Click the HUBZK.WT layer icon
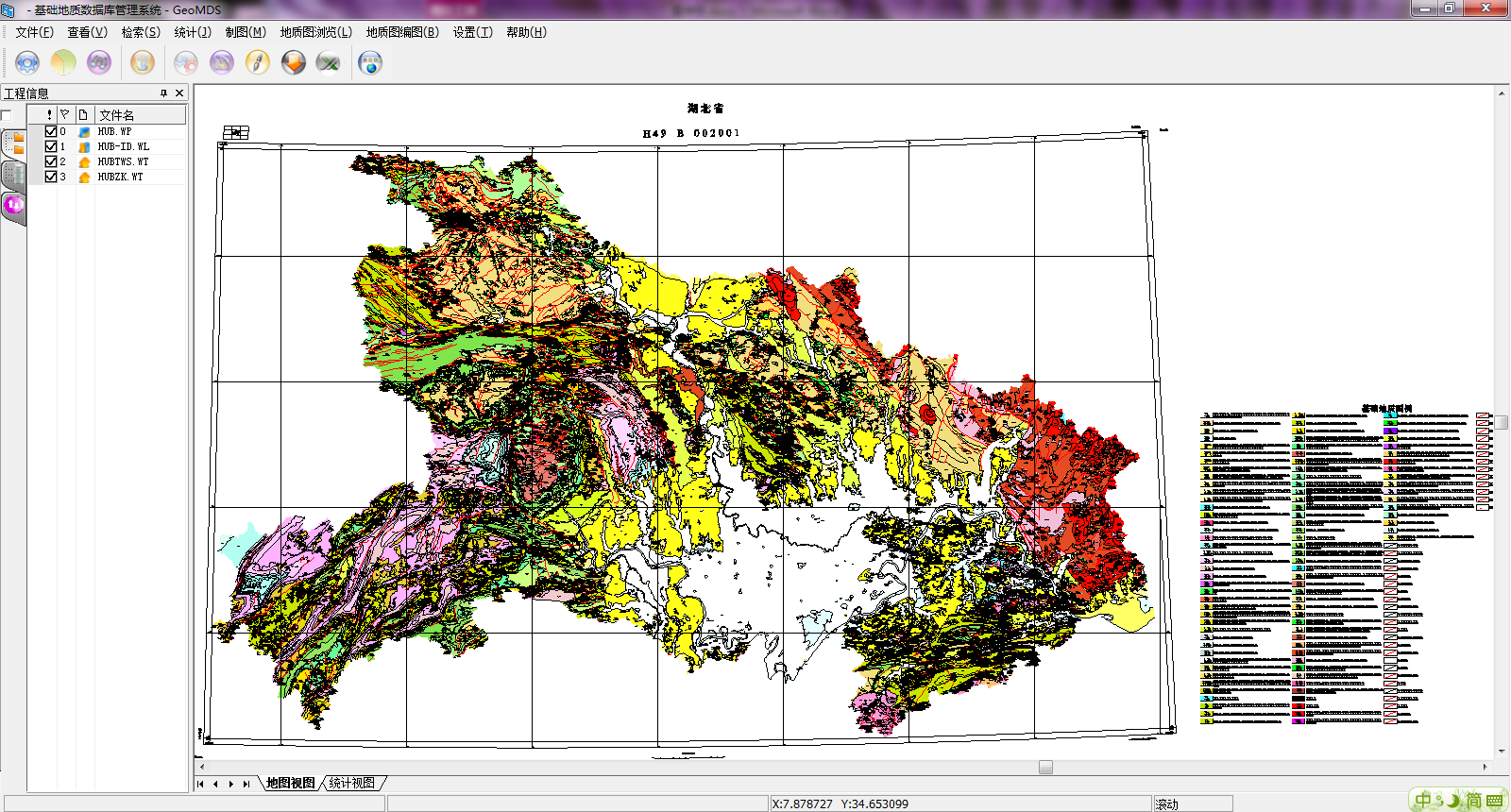 pyautogui.click(x=84, y=178)
